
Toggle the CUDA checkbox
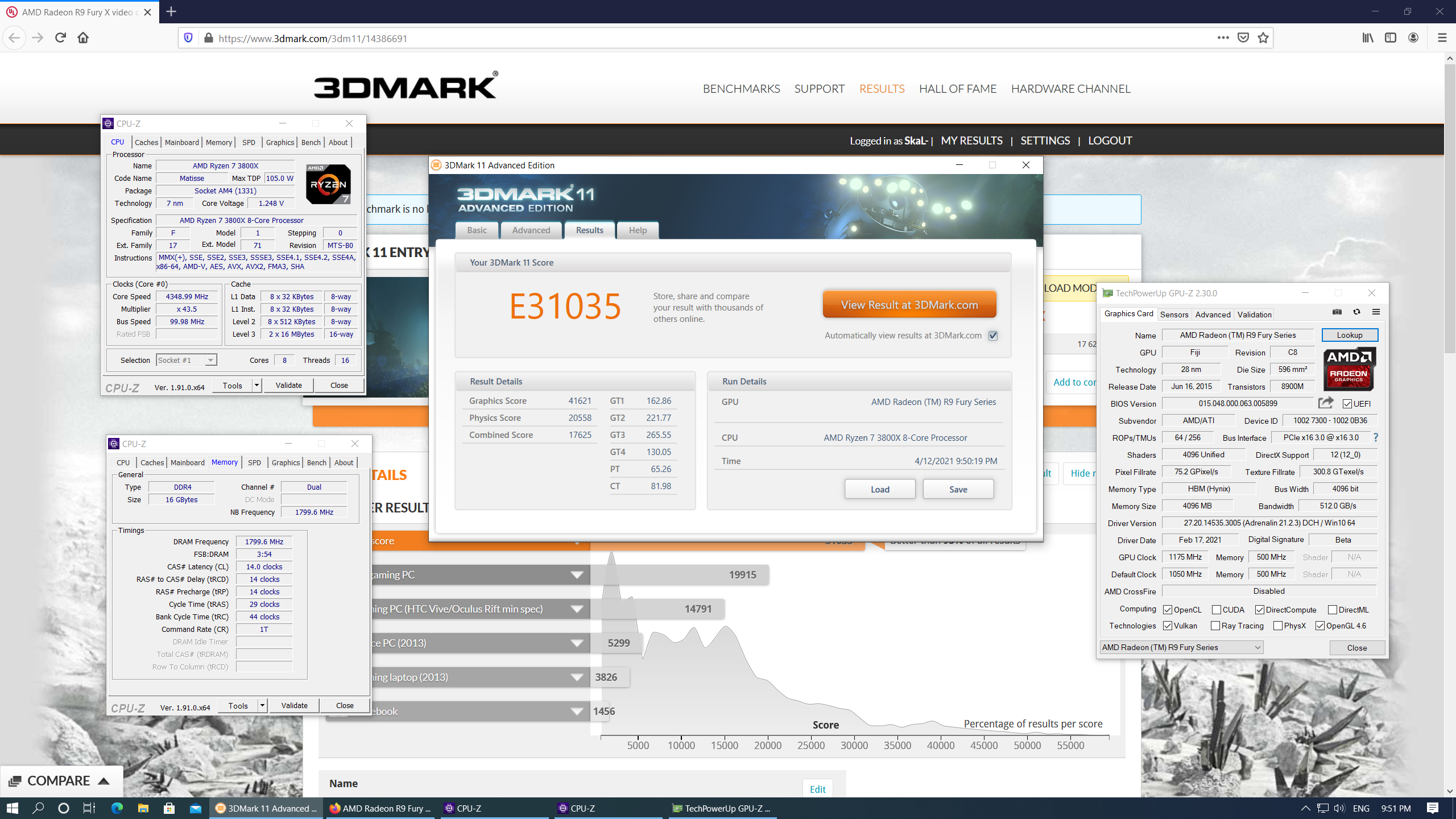1217,610
